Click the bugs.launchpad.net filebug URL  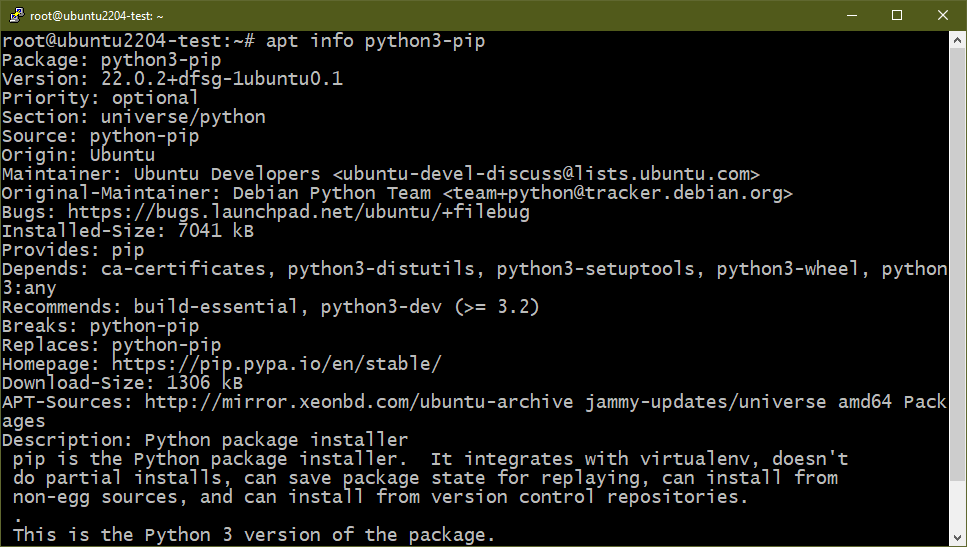(298, 212)
